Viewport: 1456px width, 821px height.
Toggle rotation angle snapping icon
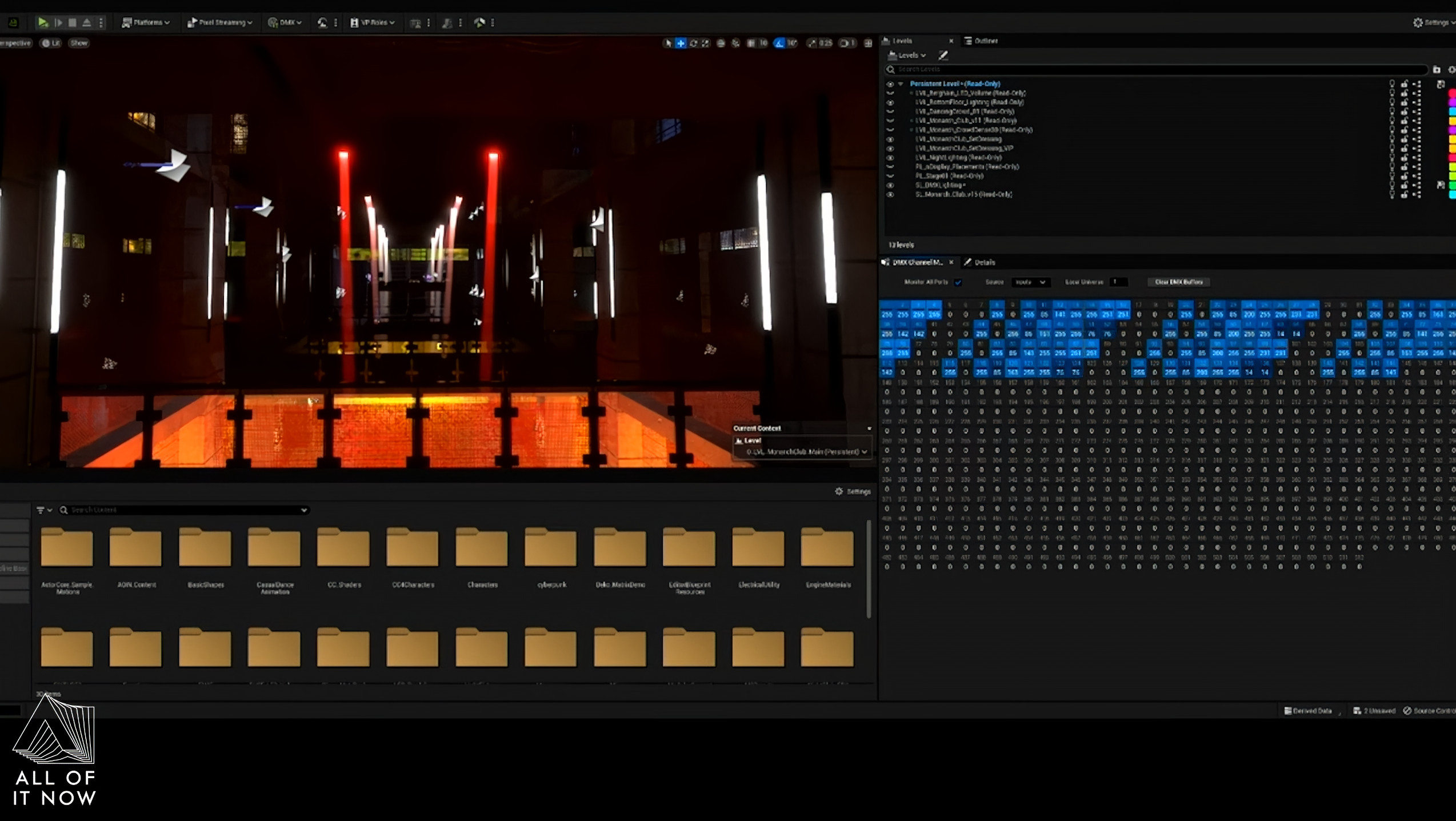coord(779,43)
